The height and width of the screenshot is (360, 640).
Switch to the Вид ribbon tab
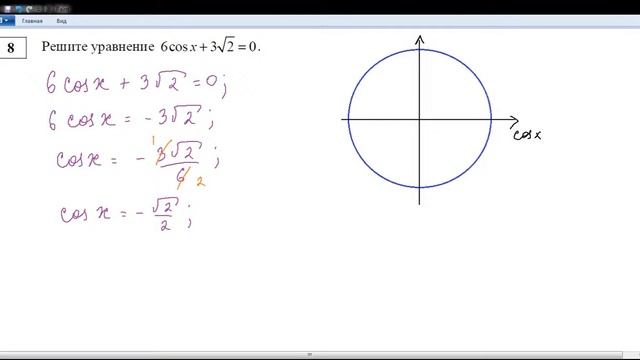click(62, 21)
